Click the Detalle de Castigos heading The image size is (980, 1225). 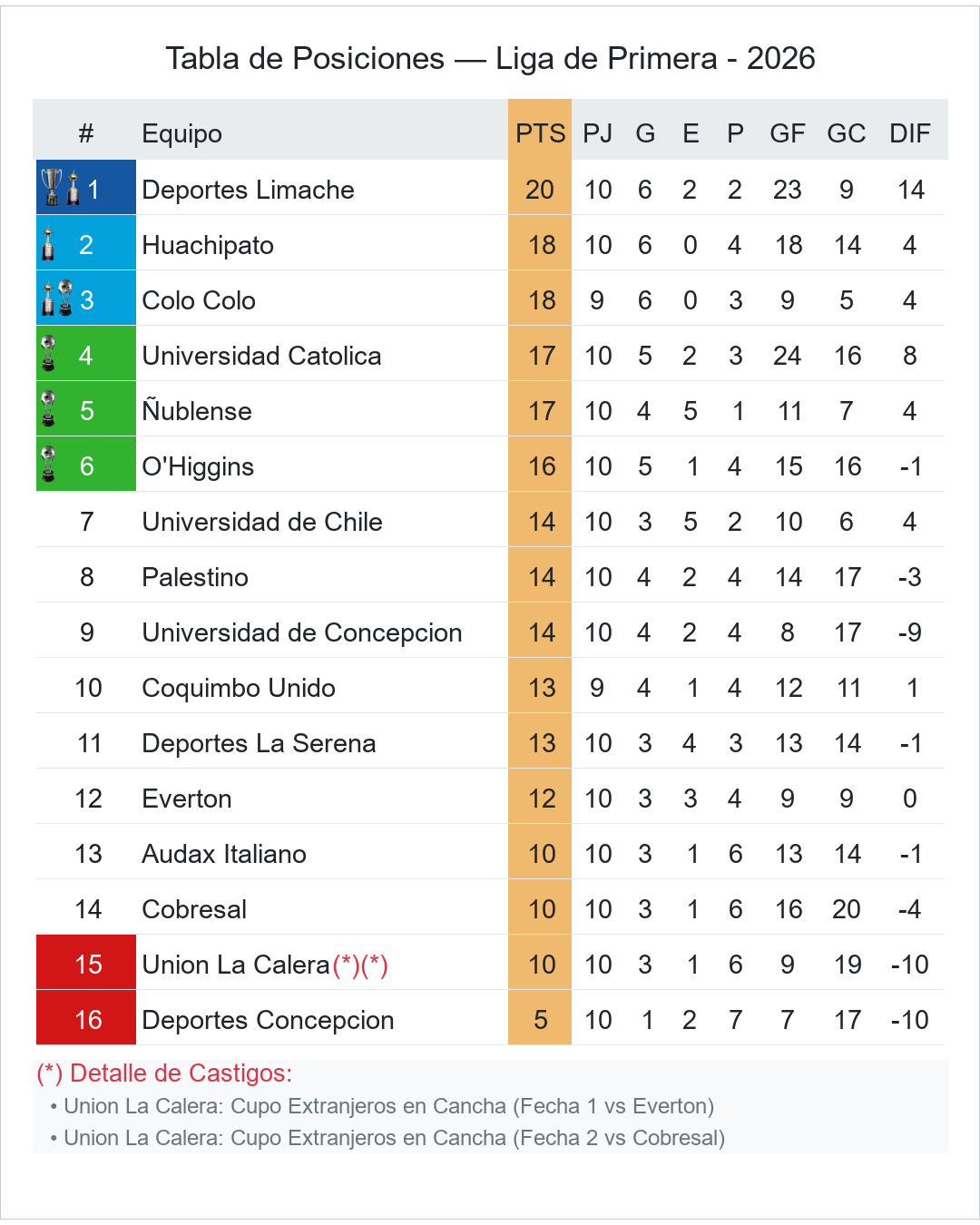click(x=164, y=1073)
